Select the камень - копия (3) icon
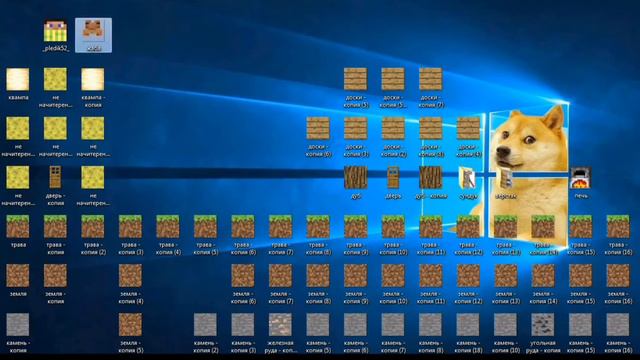The width and height of the screenshot is (640, 360). pyautogui.click(x=243, y=324)
